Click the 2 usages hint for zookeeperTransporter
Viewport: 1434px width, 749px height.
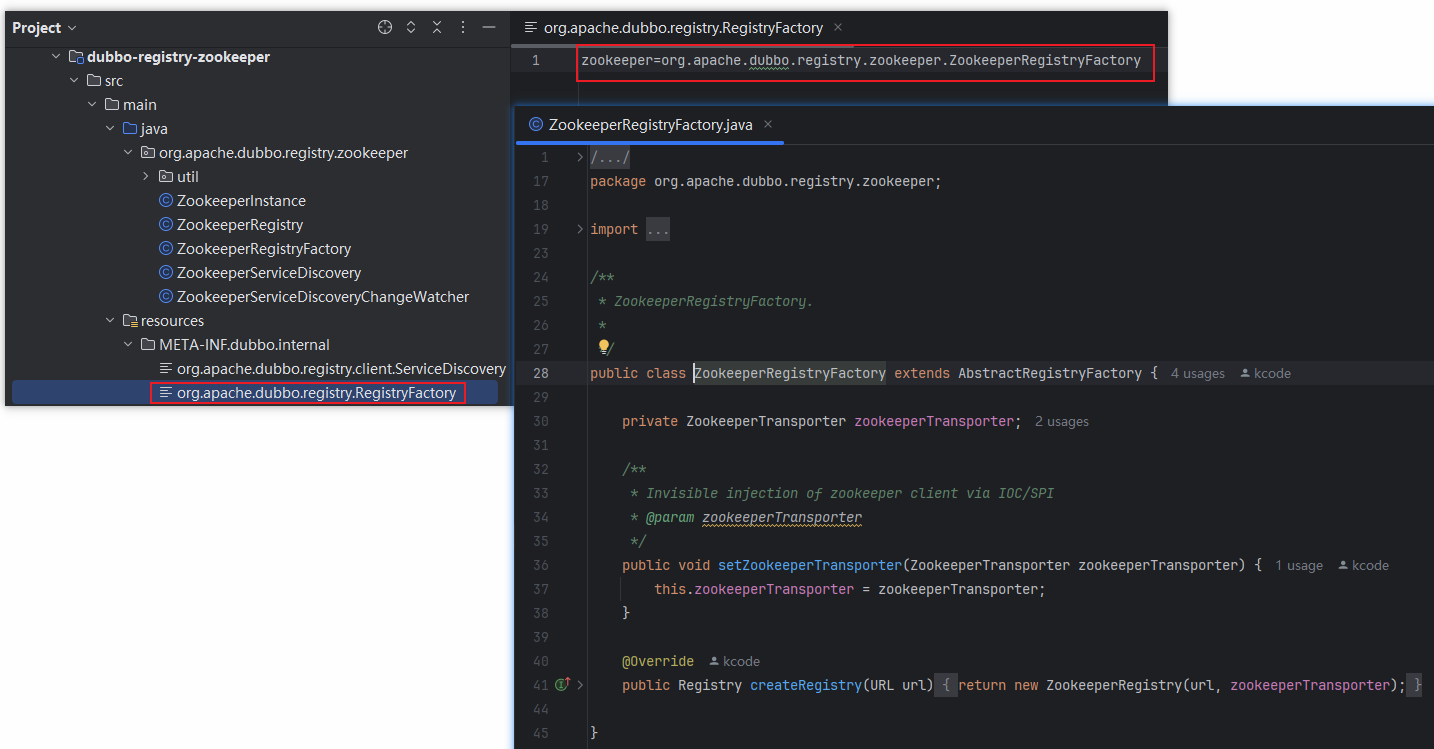1061,421
